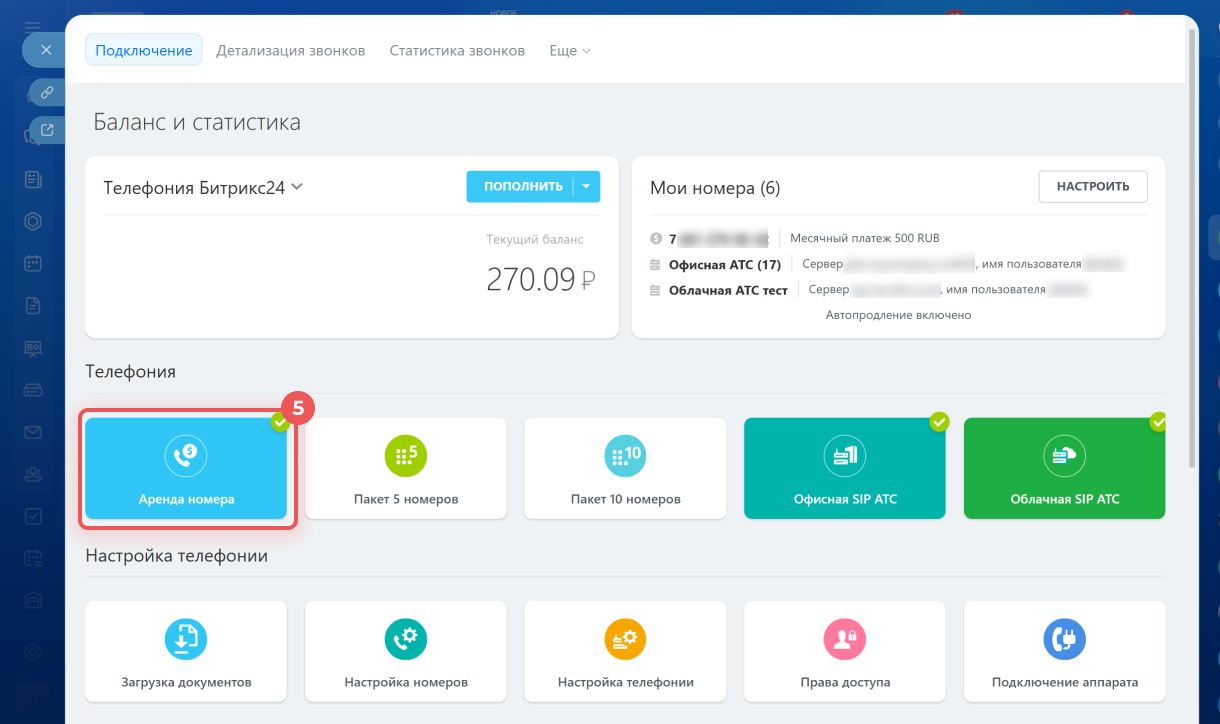The width and height of the screenshot is (1220, 724).
Task: Open the Аренда номера tile
Action: pos(186,468)
